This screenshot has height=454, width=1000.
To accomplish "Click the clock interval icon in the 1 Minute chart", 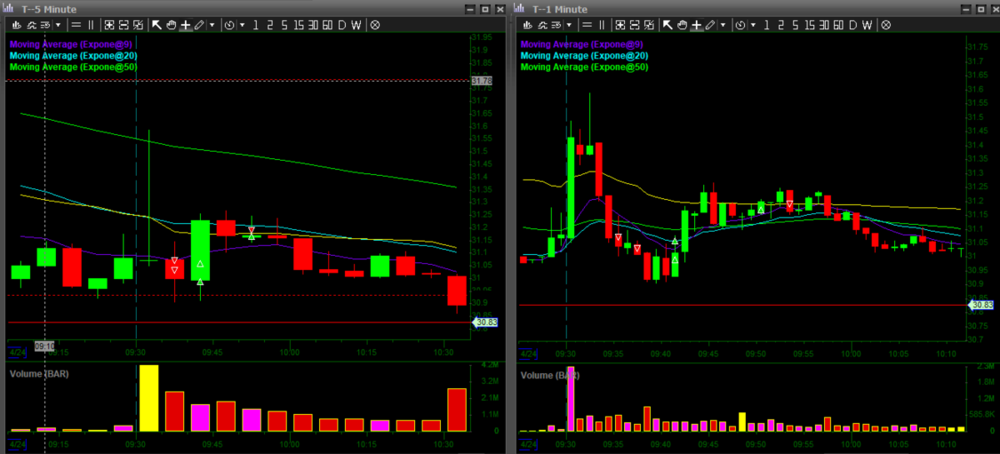I will pyautogui.click(x=741, y=24).
